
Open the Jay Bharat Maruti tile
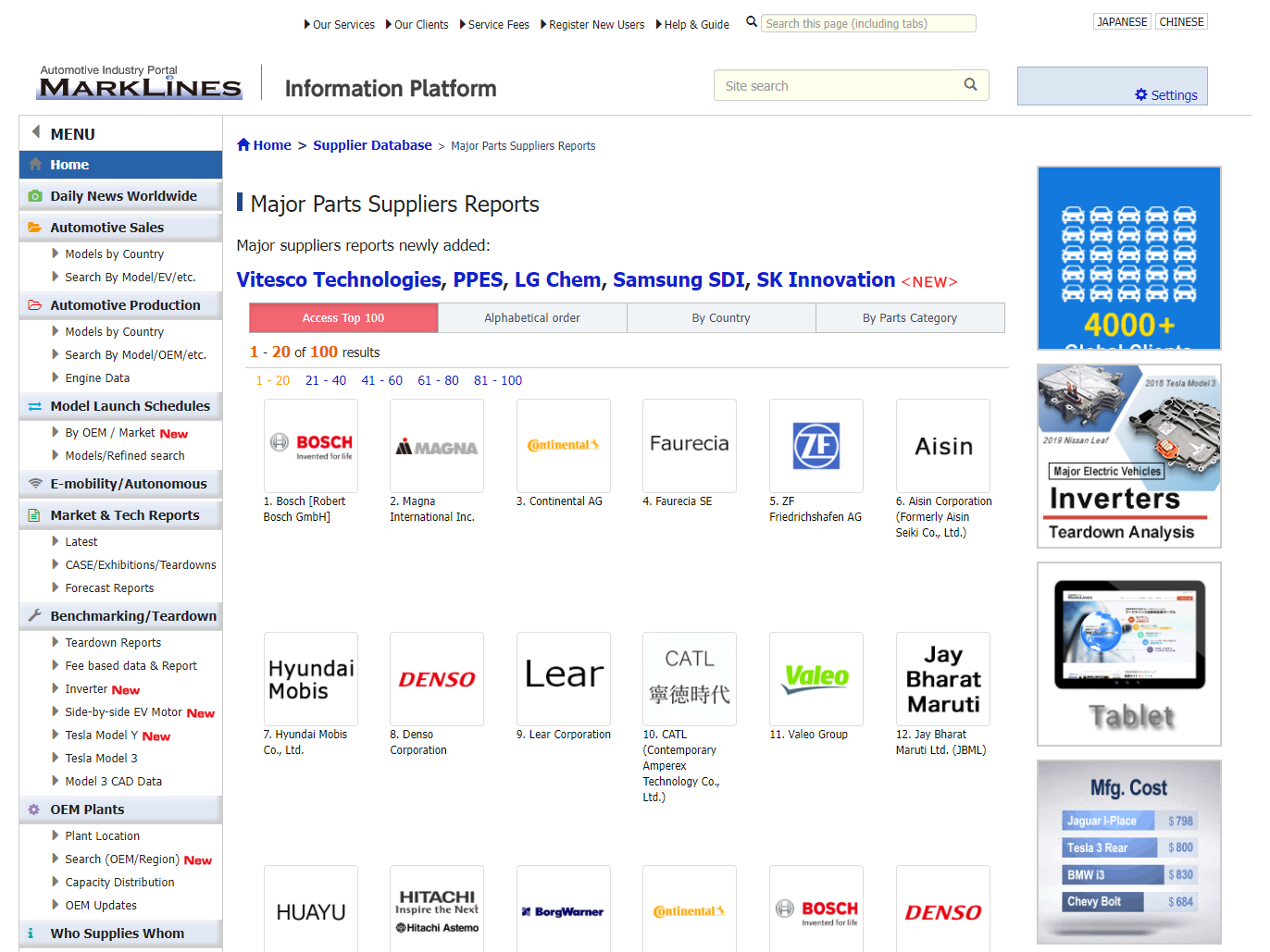point(943,679)
